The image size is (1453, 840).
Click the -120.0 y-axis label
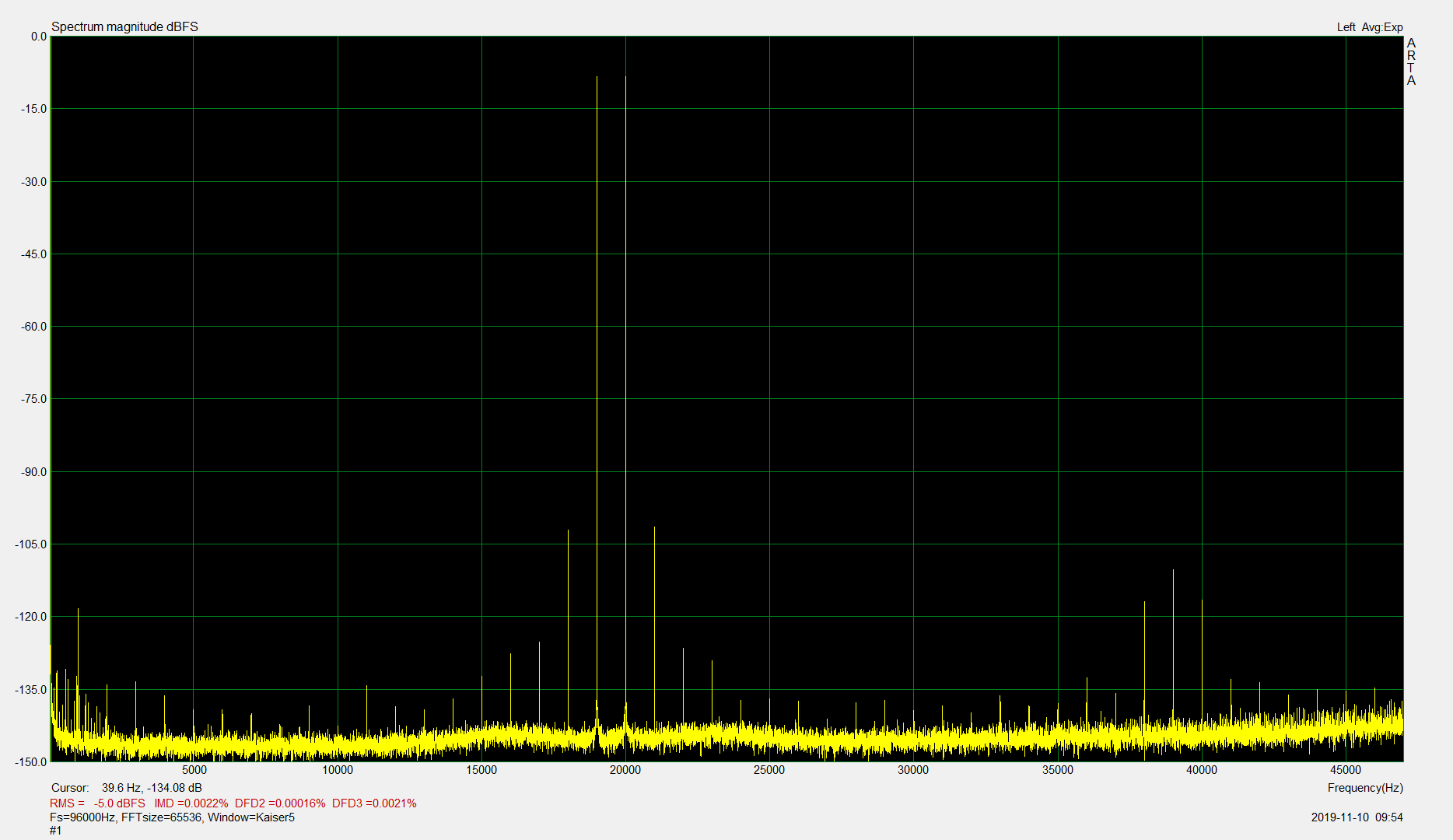(x=31, y=617)
